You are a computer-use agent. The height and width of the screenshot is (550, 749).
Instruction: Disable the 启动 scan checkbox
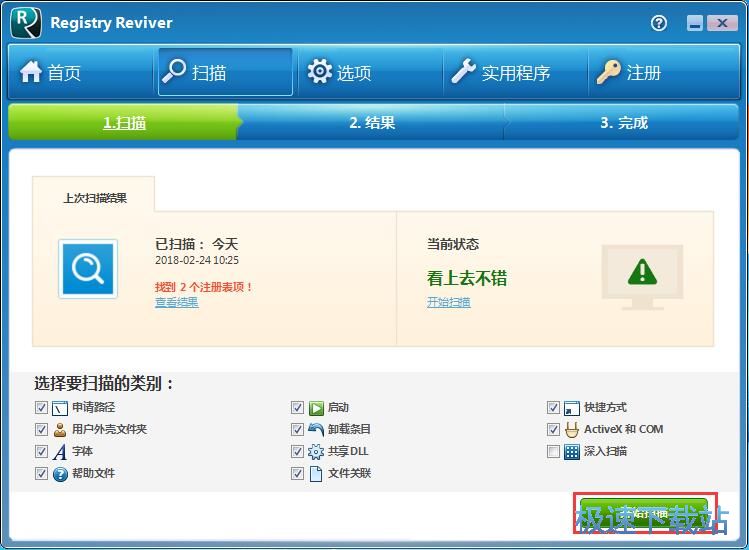coord(297,408)
